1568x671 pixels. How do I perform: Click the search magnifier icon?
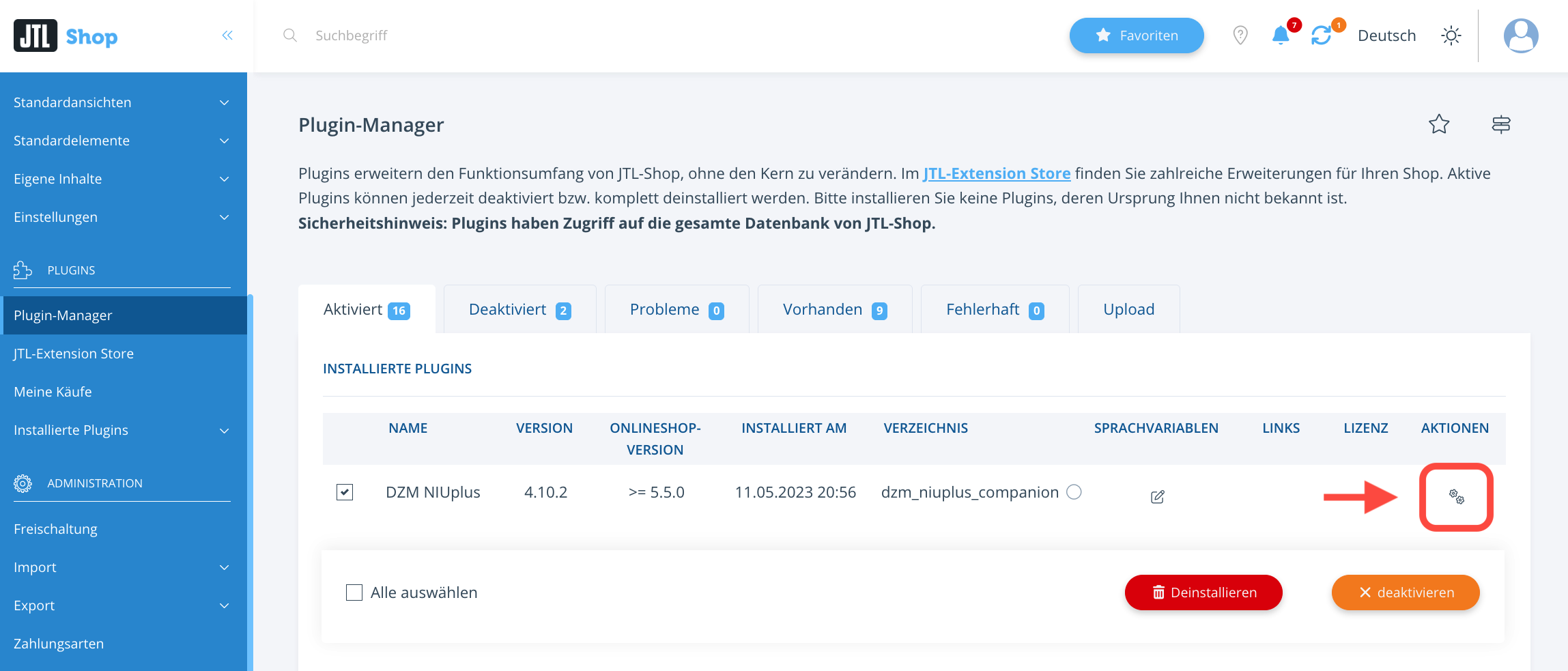(290, 35)
